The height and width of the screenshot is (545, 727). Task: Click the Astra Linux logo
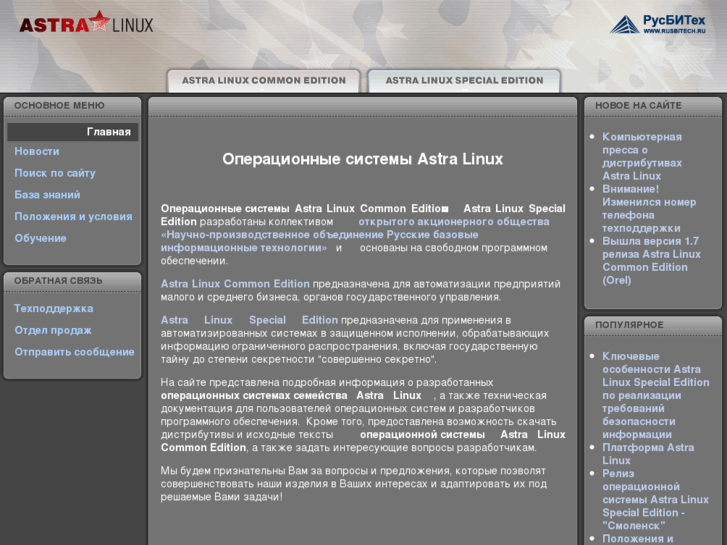(x=86, y=23)
